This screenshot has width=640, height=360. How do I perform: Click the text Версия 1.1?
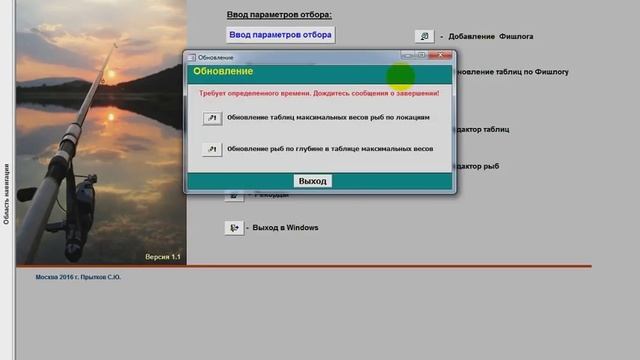162,257
